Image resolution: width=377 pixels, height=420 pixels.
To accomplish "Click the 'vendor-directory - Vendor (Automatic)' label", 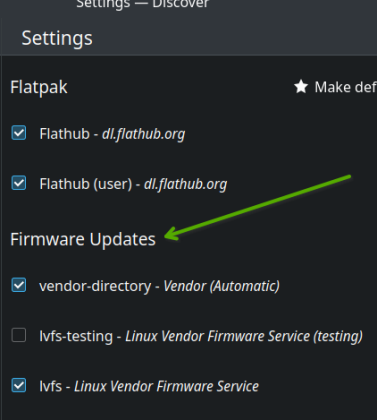I will (x=159, y=286).
